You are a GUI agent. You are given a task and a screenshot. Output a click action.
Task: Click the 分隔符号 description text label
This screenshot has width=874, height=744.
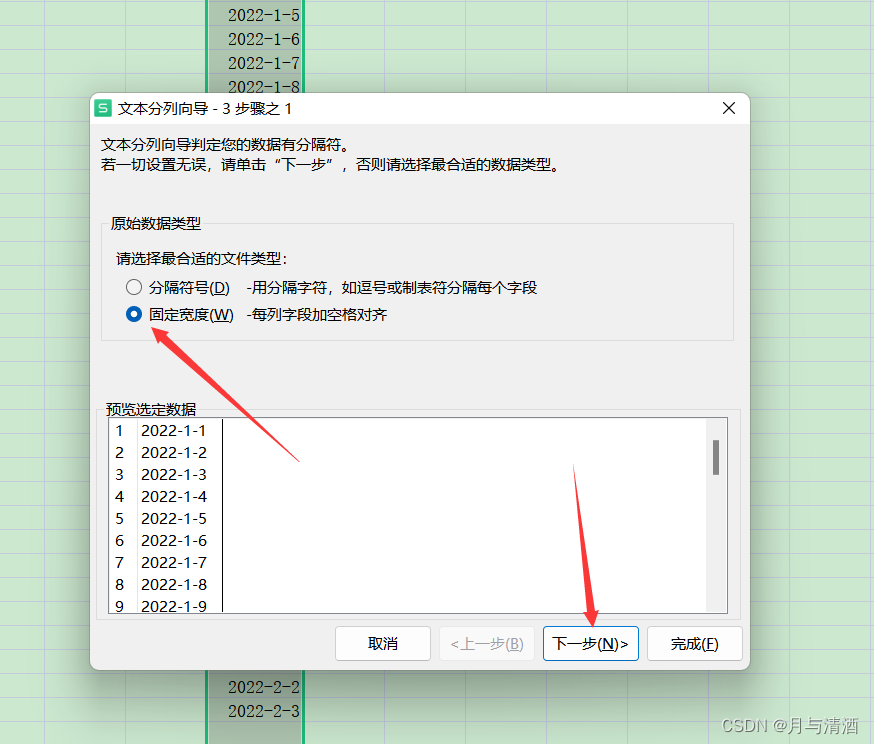pos(392,288)
